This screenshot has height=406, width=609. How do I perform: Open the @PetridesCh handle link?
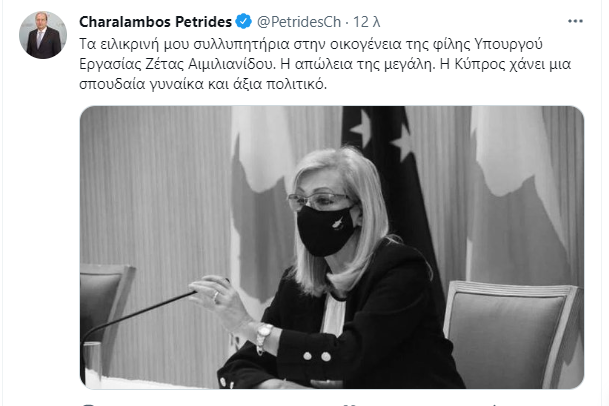pos(299,22)
